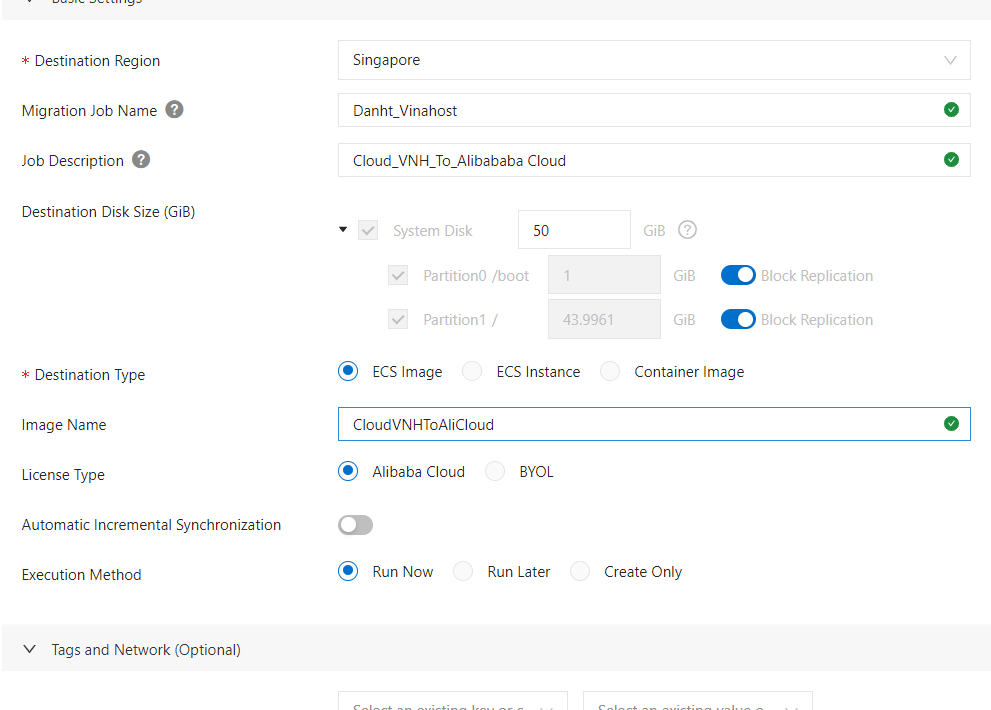Toggle Block Replication for Partition0 /boot
The width and height of the screenshot is (991, 710).
tap(738, 276)
